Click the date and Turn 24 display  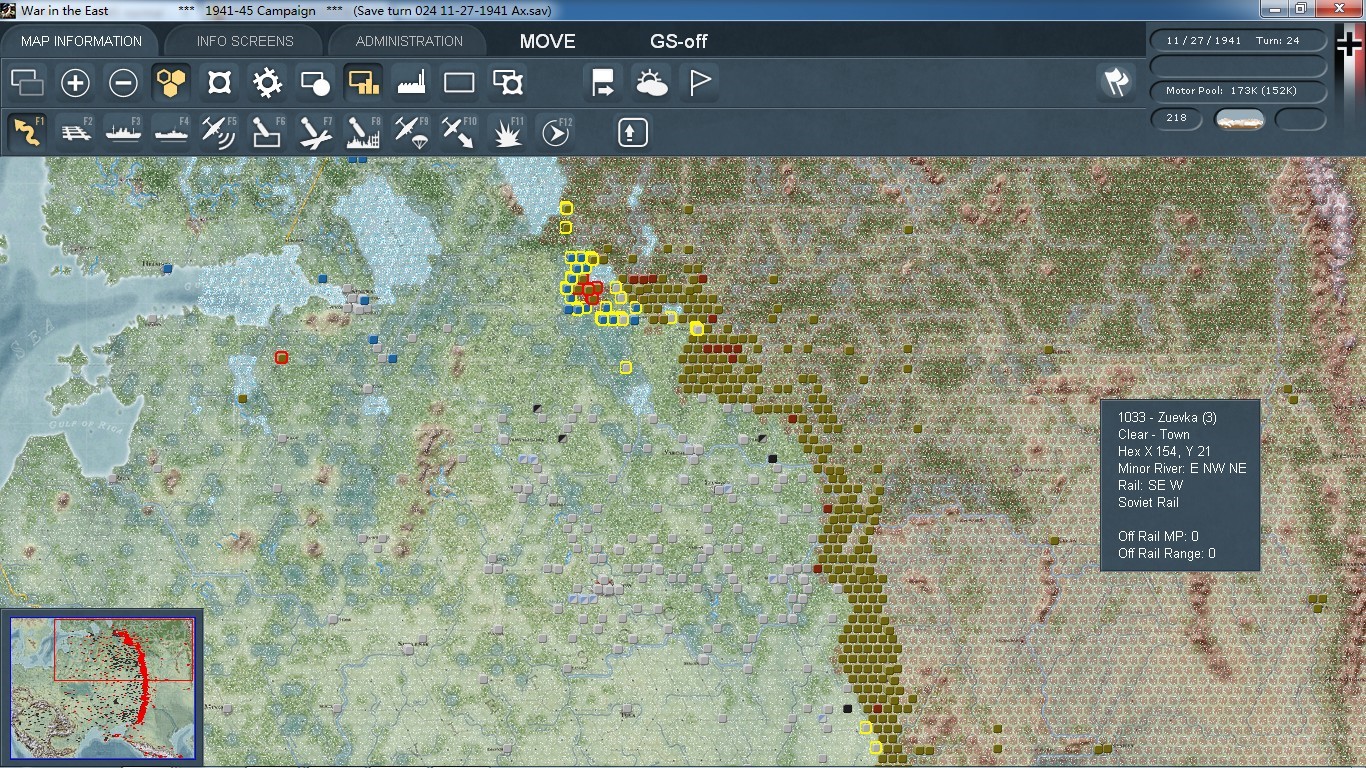coord(1238,41)
